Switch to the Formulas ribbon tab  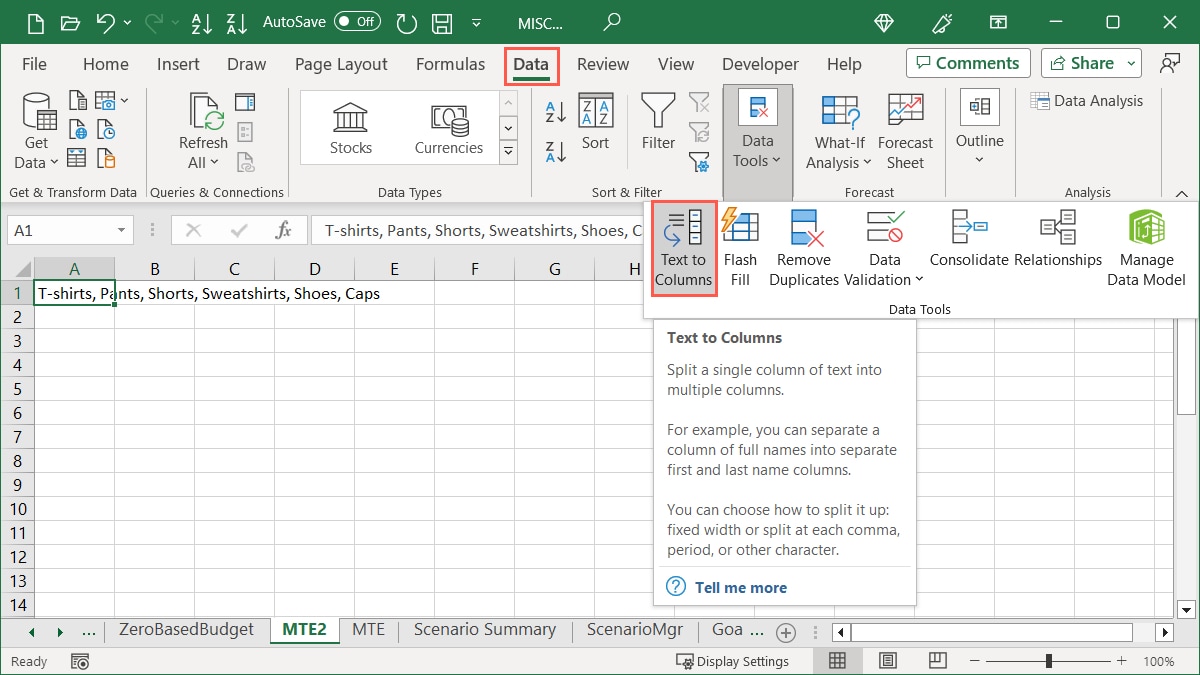pos(450,63)
